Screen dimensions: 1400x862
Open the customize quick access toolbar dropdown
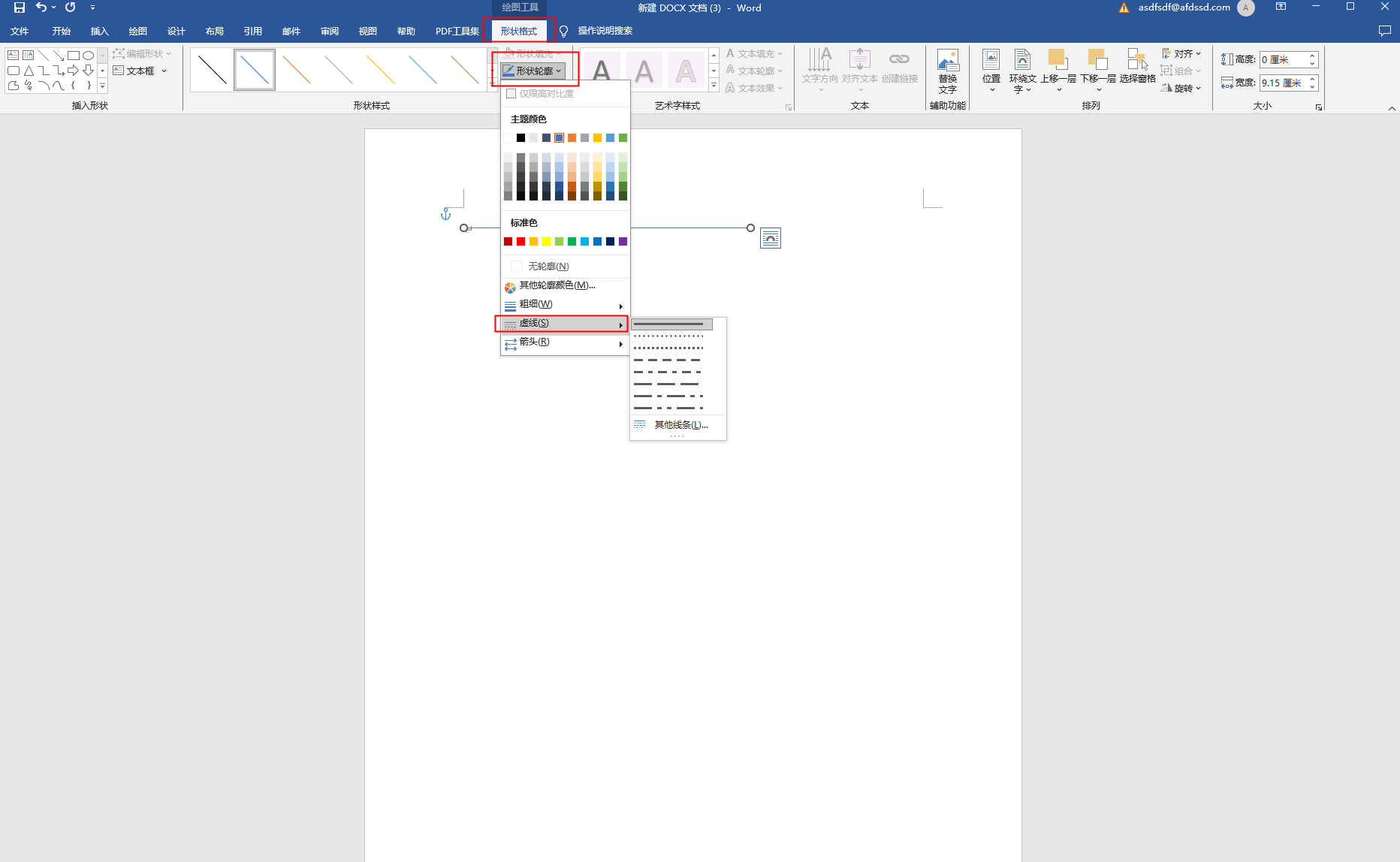coord(92,8)
